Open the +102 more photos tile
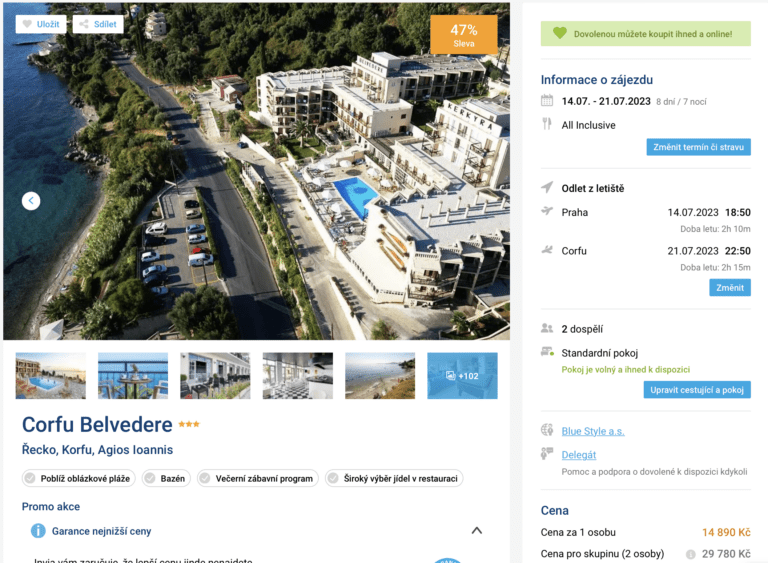This screenshot has width=768, height=563. 462,376
